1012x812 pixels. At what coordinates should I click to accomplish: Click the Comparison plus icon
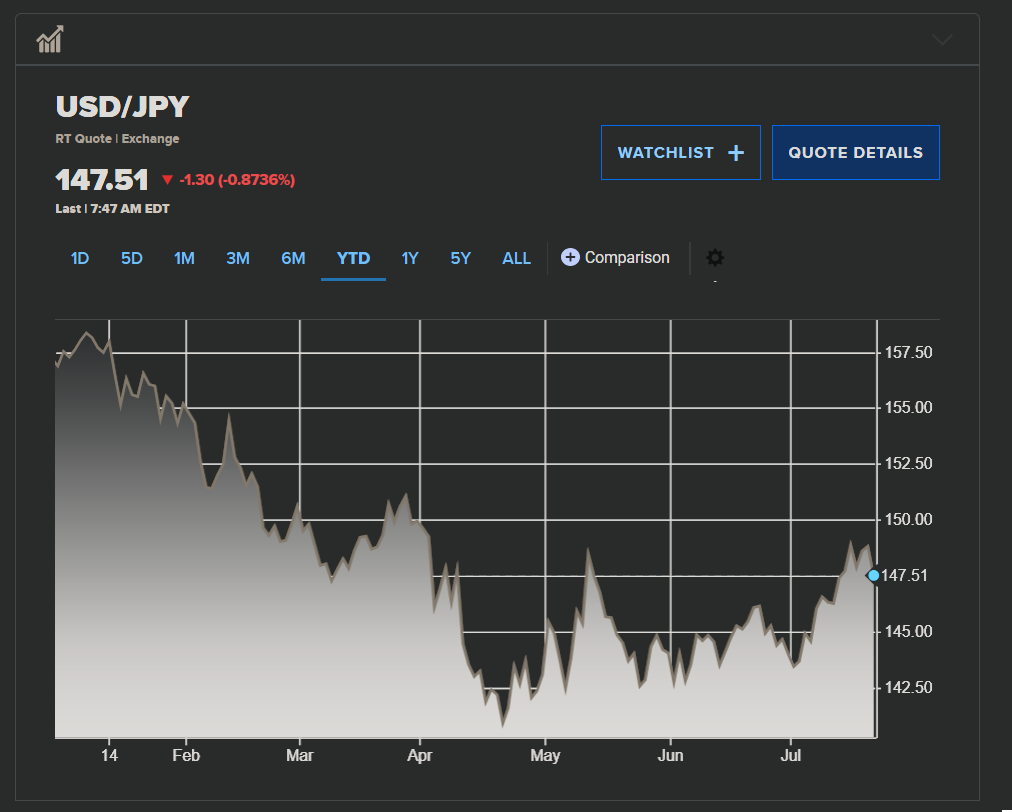[570, 258]
